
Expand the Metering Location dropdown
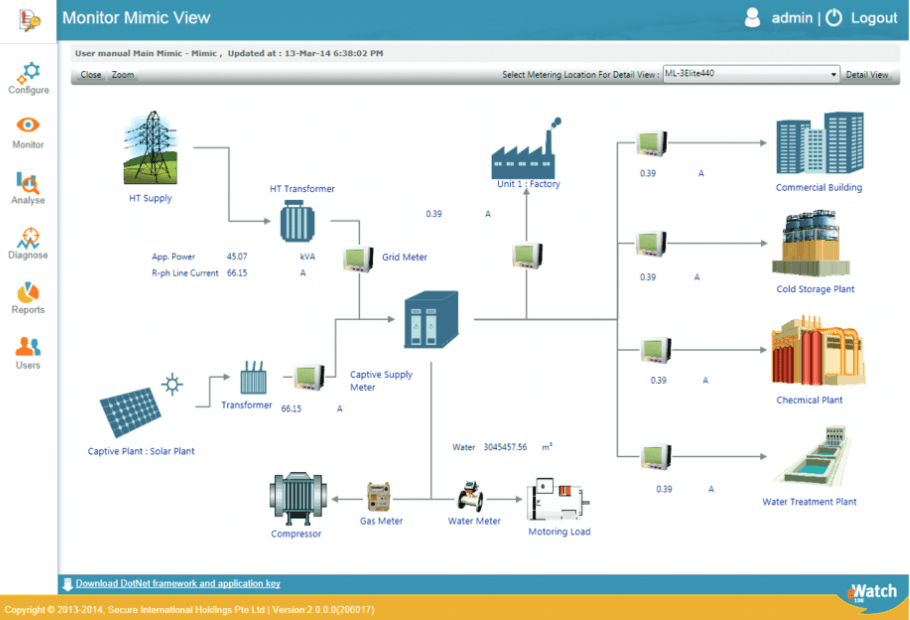(x=832, y=74)
